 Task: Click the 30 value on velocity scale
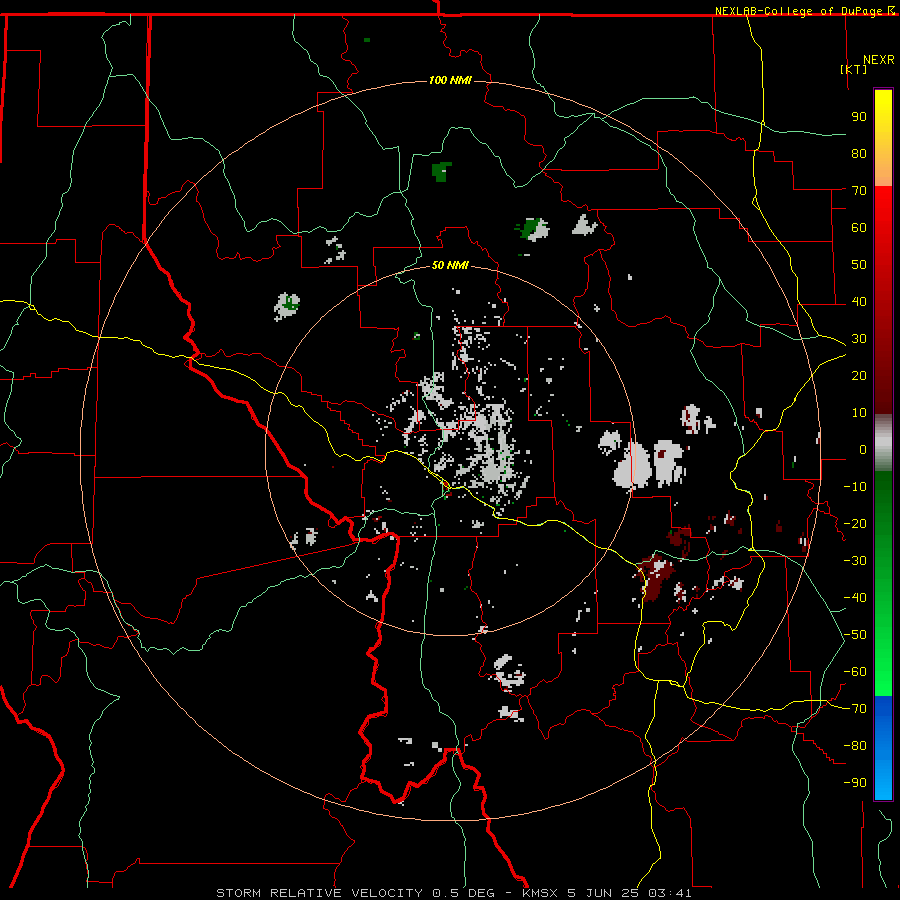pos(859,339)
